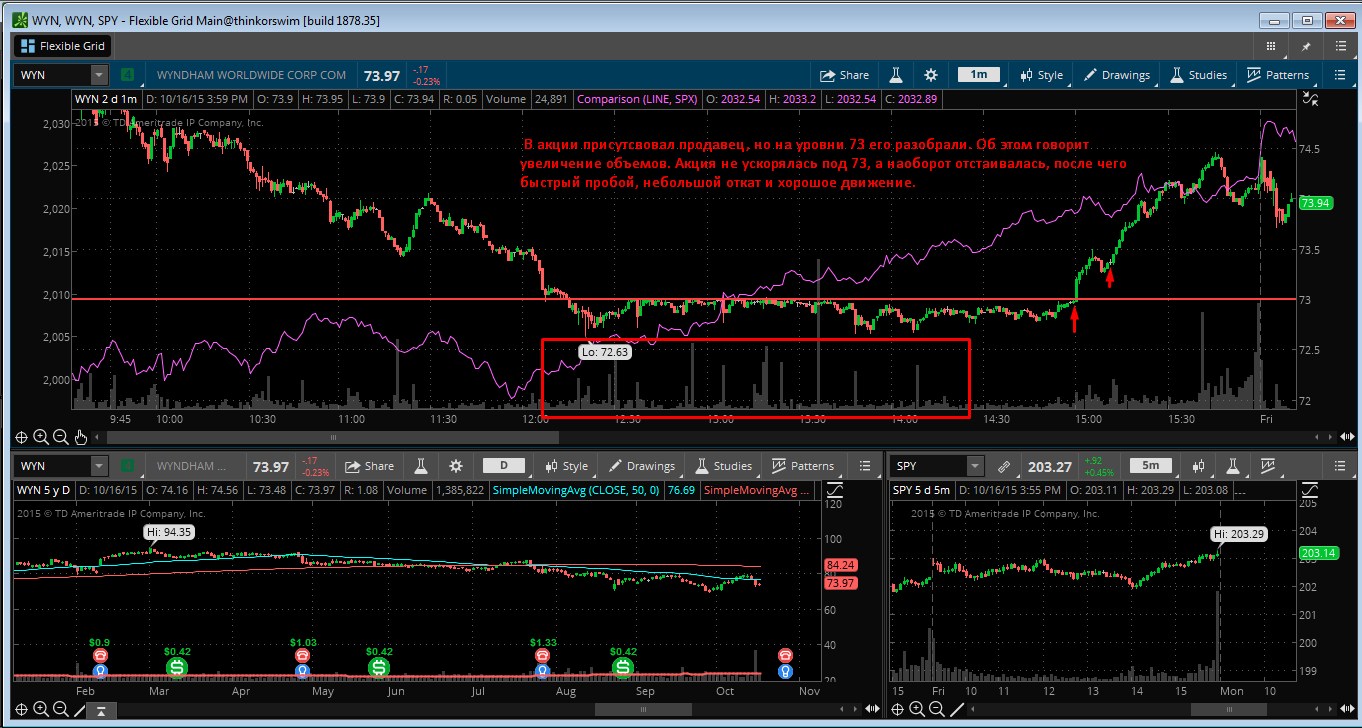Open the beaker Edit Studies icon in the daily chart
1362x728 pixels.
[x=422, y=466]
